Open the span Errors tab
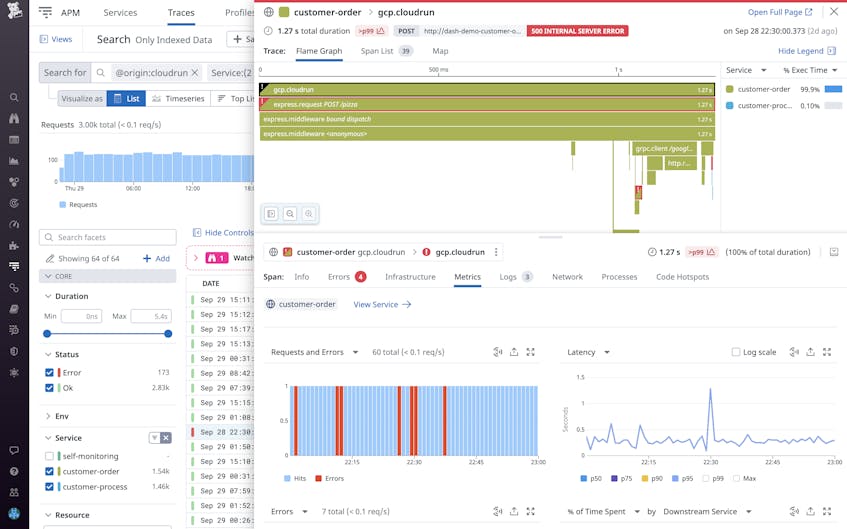This screenshot has height=529, width=847. coord(347,277)
